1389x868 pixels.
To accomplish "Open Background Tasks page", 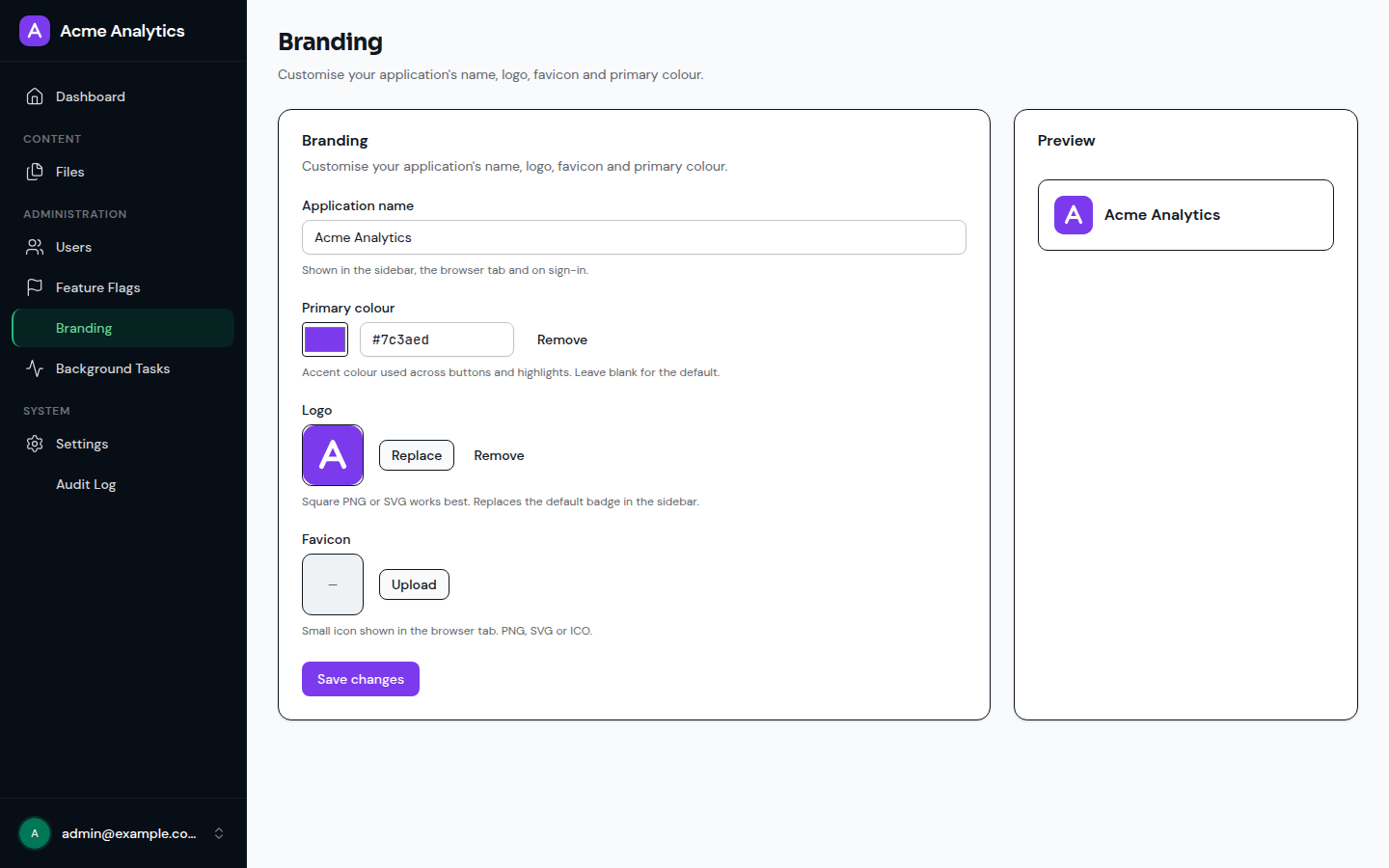I will (123, 368).
